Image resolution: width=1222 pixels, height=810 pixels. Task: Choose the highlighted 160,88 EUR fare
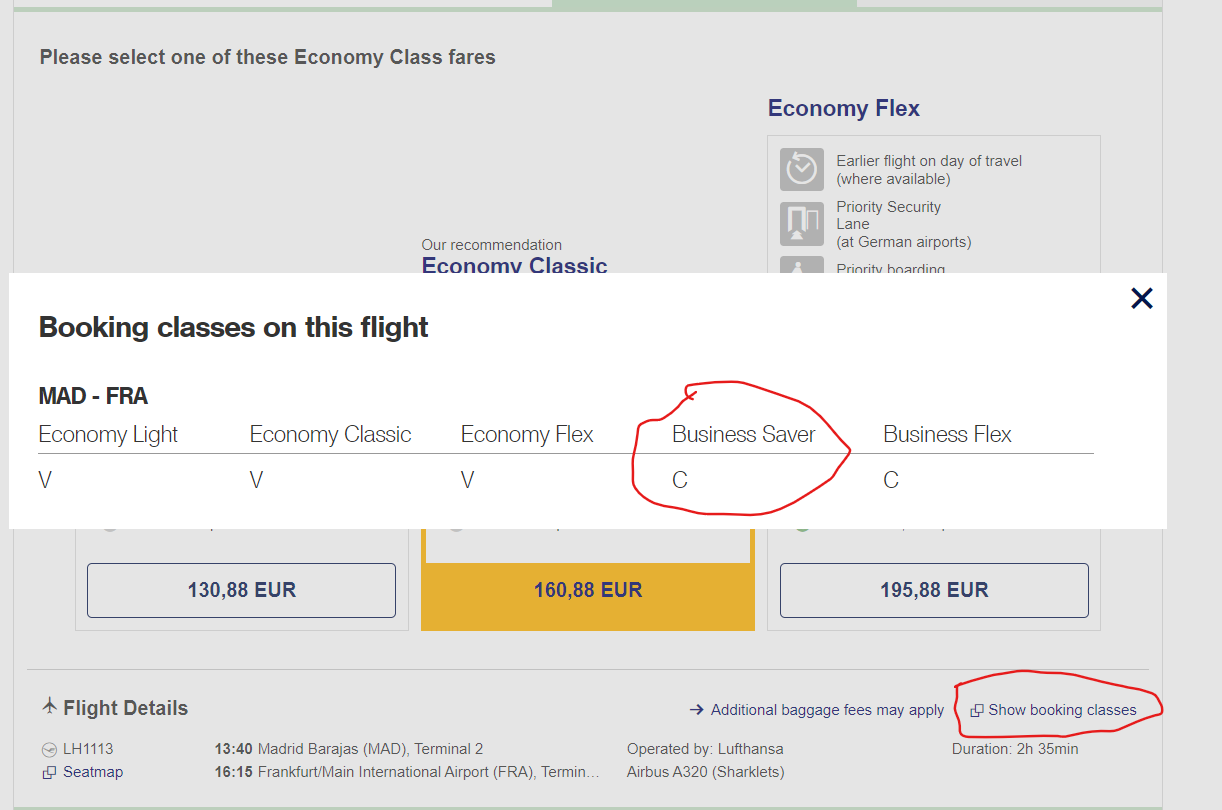(587, 590)
